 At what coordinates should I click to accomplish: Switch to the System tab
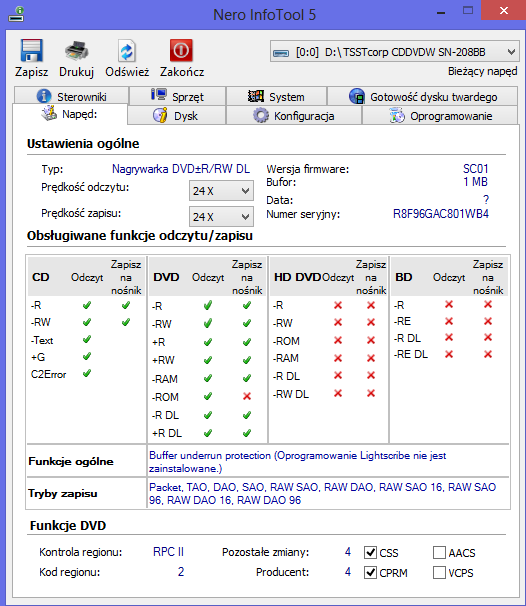pyautogui.click(x=276, y=96)
